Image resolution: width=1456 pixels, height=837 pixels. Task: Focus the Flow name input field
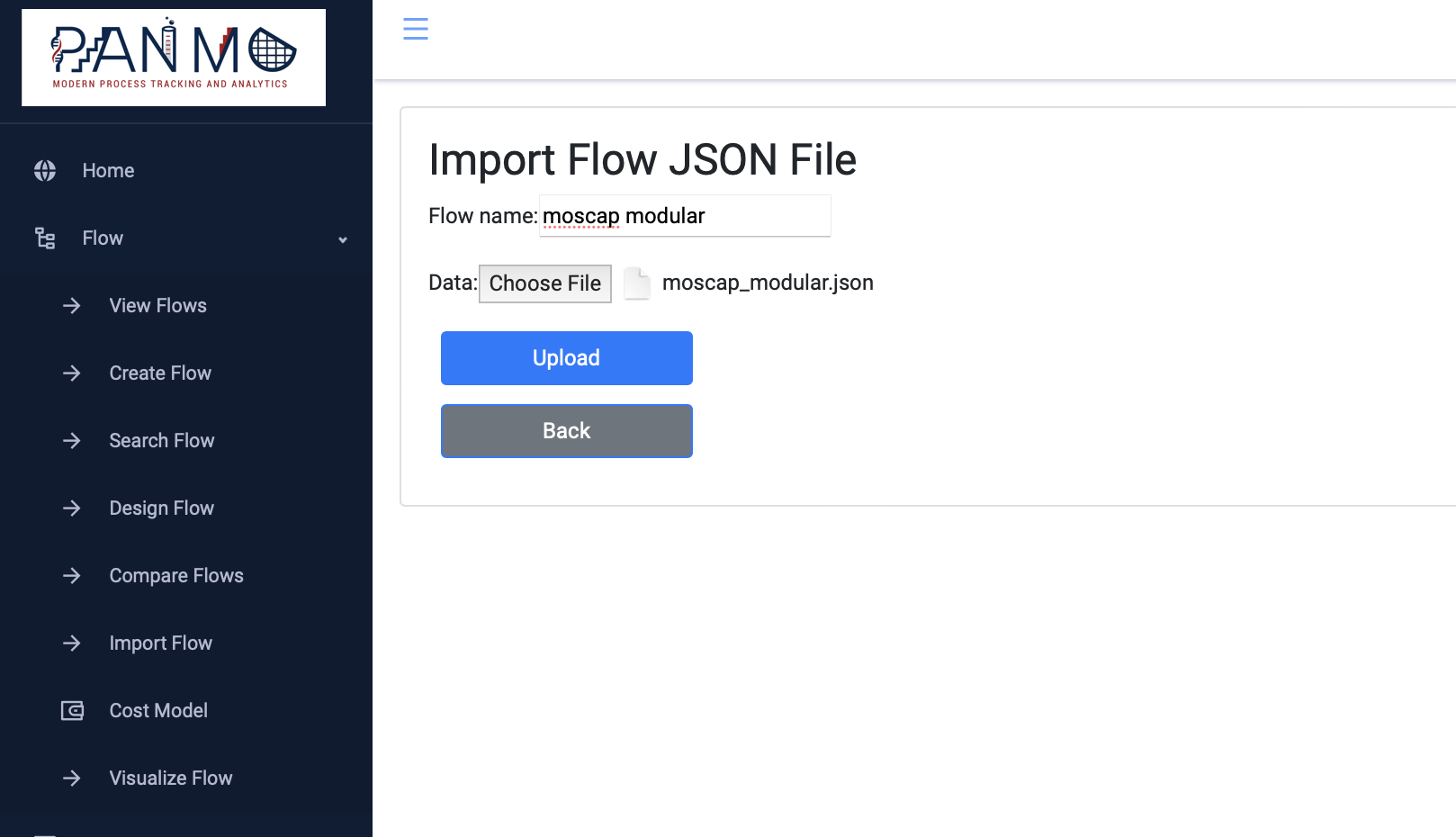pos(685,216)
